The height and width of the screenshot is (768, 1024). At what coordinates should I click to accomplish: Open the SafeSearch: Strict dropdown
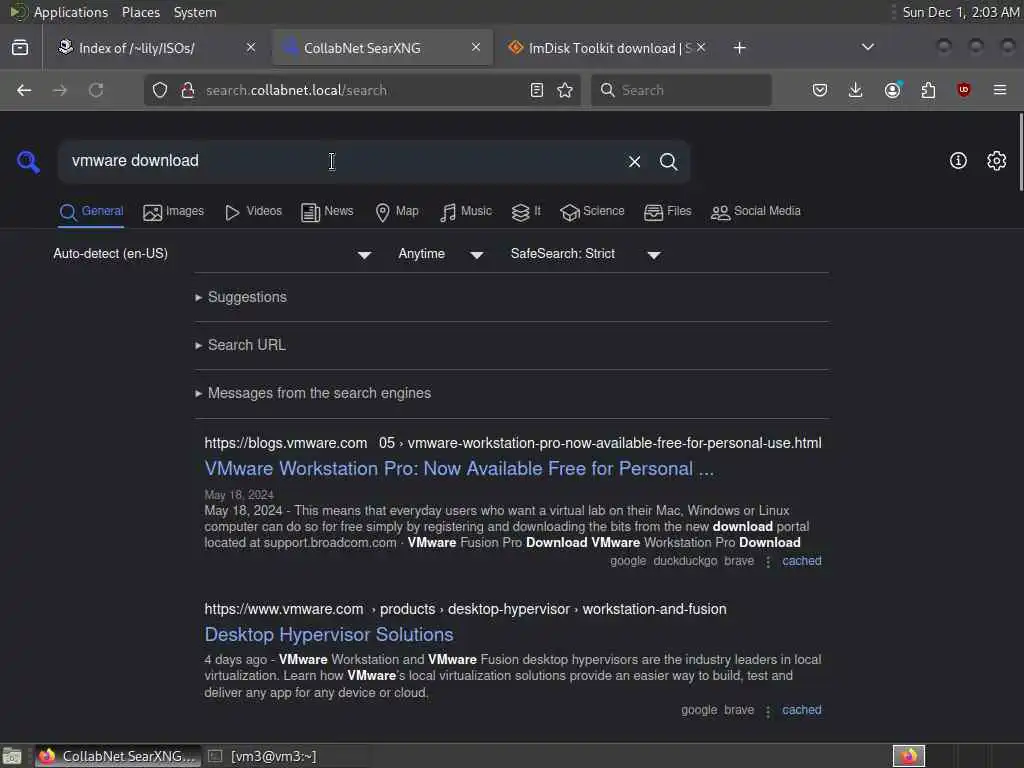point(585,254)
